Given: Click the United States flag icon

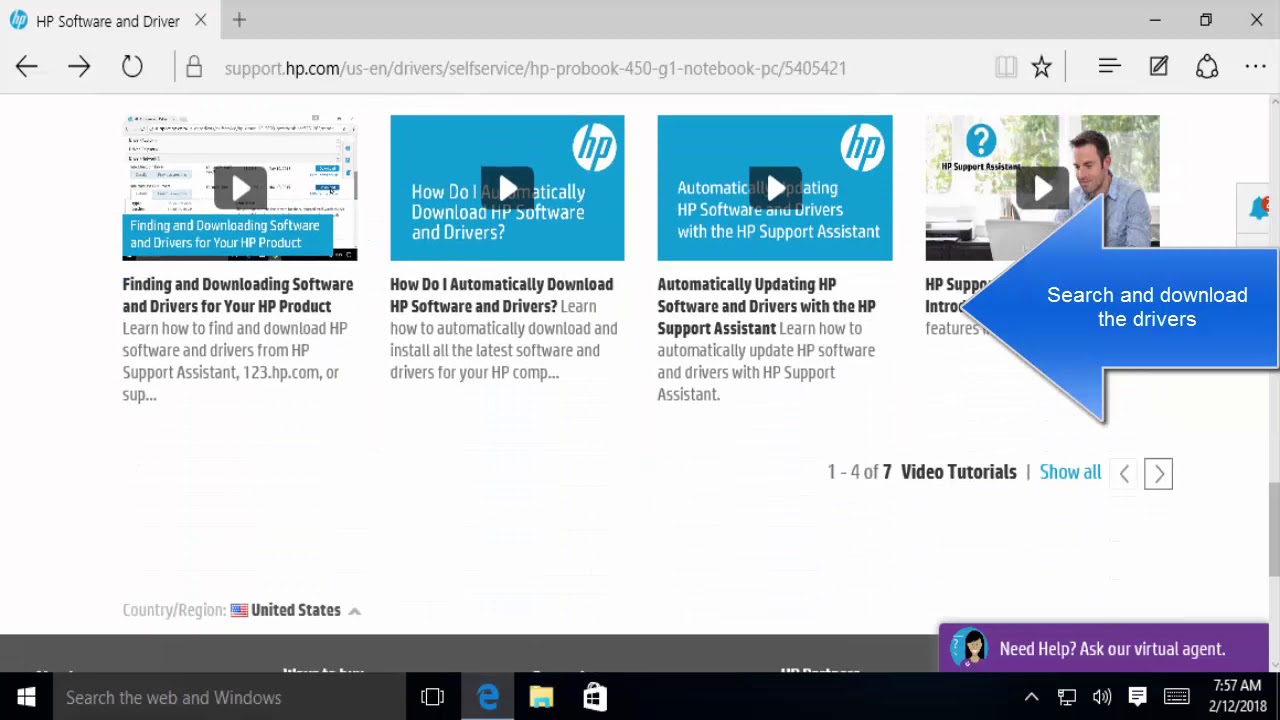Looking at the screenshot, I should (239, 610).
